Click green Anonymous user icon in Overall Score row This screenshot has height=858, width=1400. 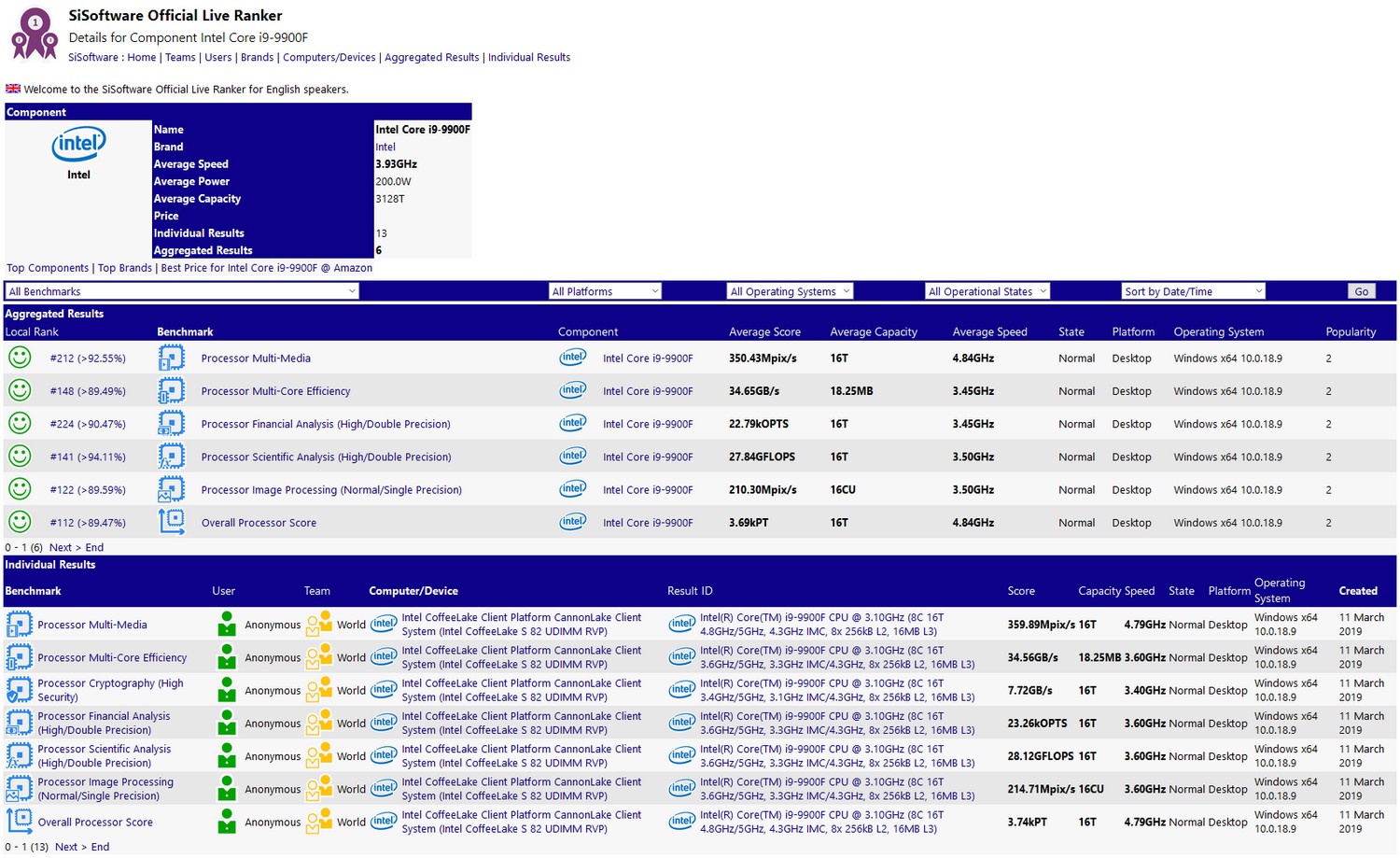tap(227, 822)
